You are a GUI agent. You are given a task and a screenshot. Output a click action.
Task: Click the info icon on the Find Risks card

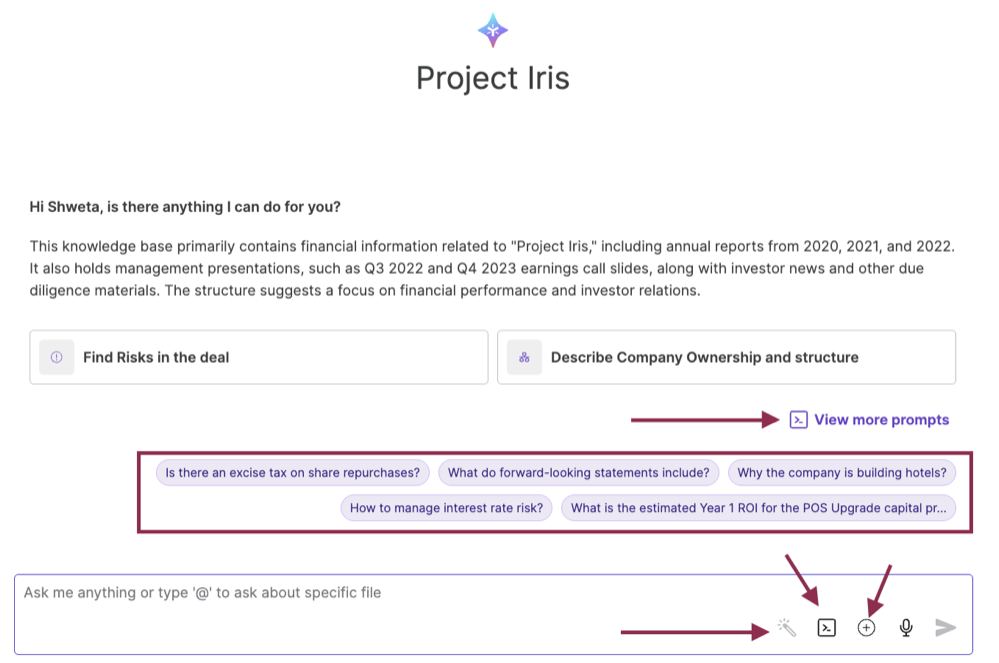click(x=56, y=357)
